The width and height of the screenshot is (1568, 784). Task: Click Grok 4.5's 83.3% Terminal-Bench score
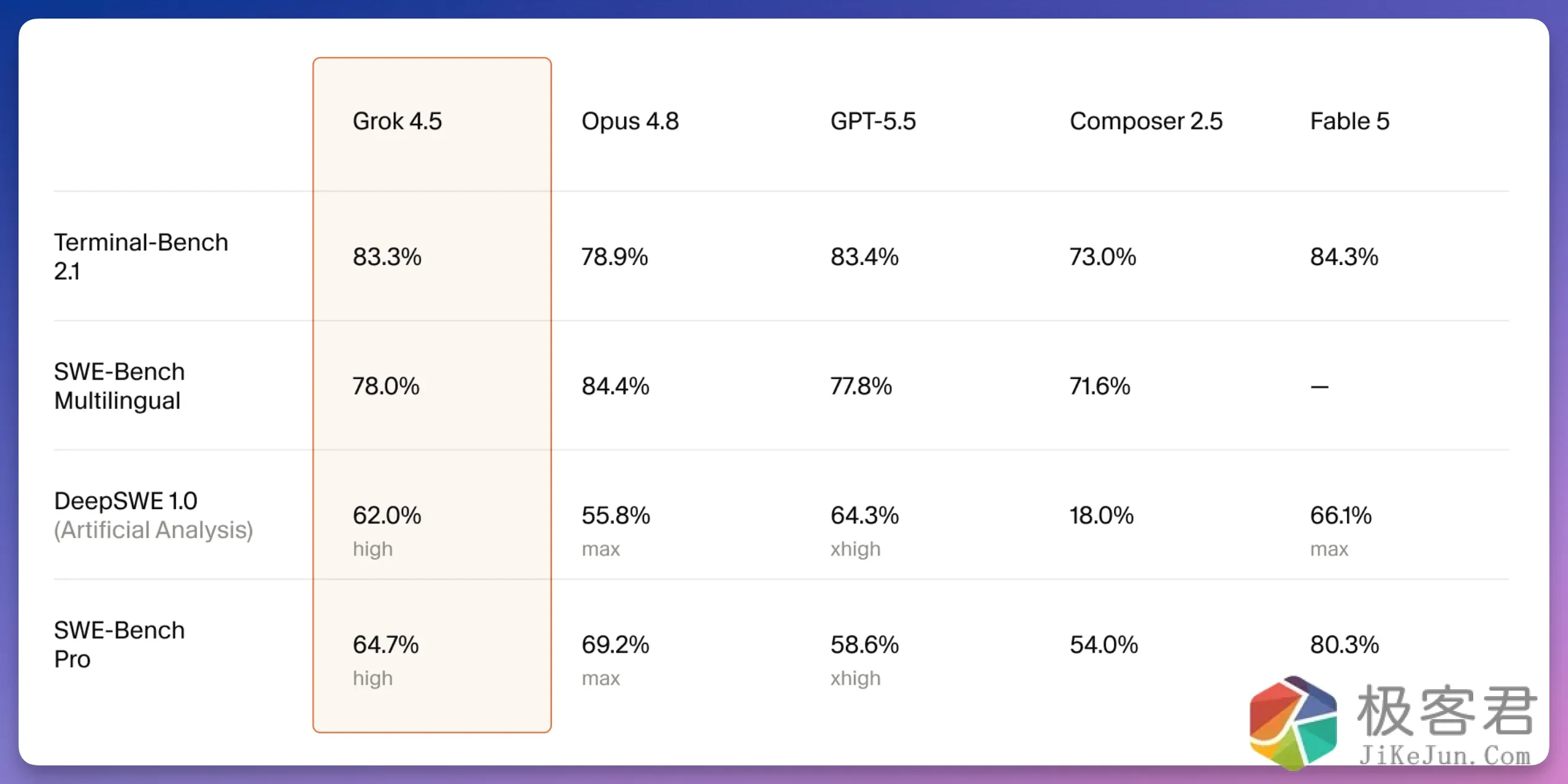[387, 256]
